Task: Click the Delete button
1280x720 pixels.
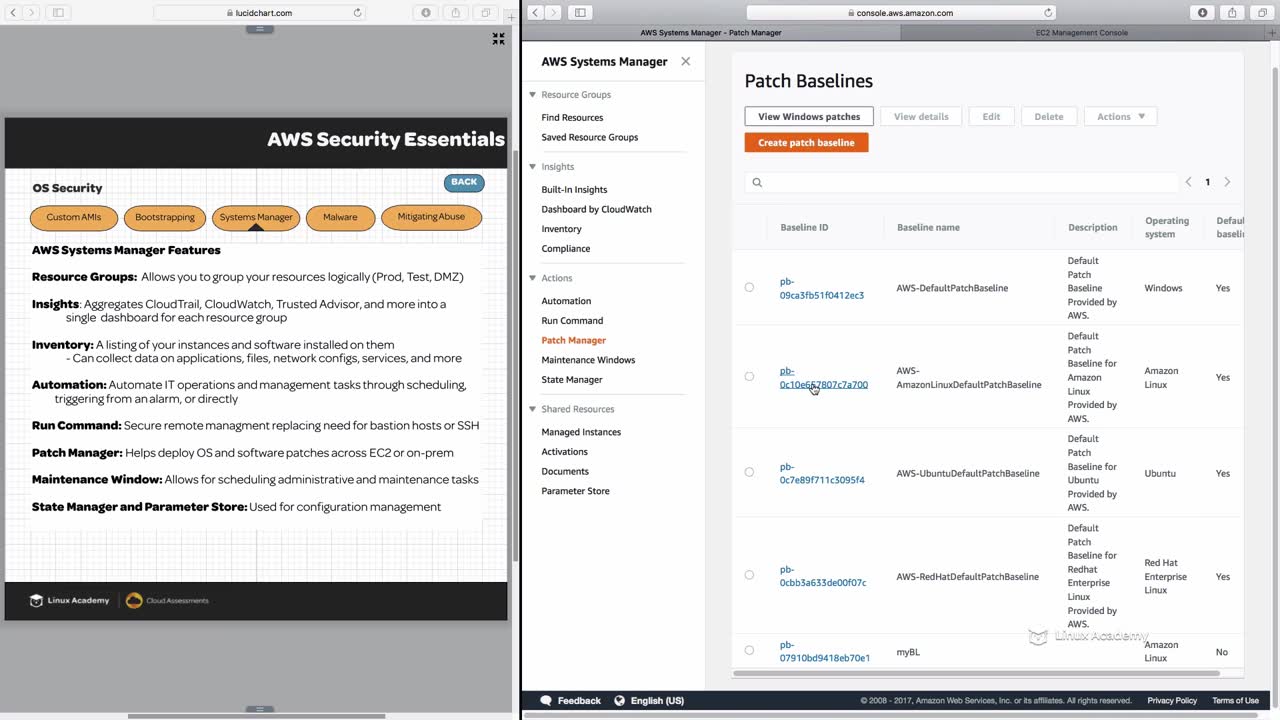Action: coord(1049,116)
